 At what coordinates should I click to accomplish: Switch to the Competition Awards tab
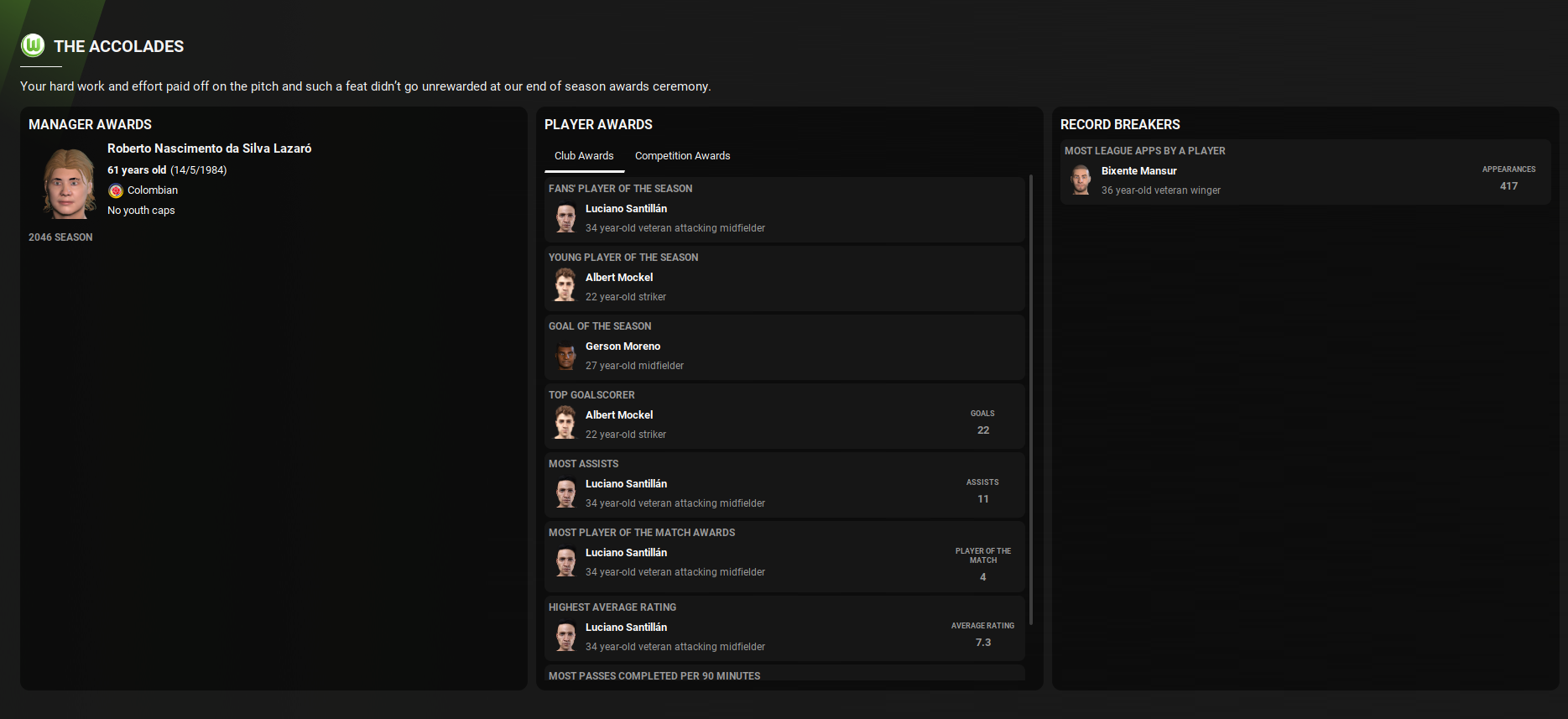click(x=682, y=156)
